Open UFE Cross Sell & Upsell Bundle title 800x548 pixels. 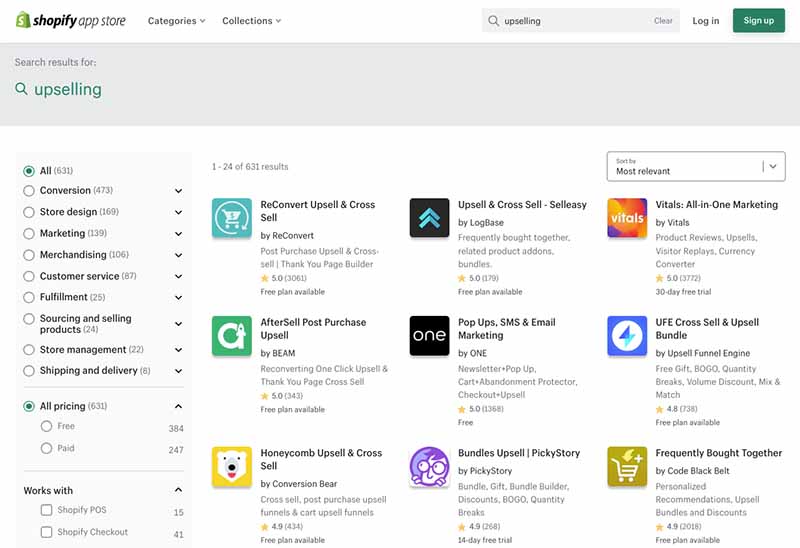tap(707, 329)
